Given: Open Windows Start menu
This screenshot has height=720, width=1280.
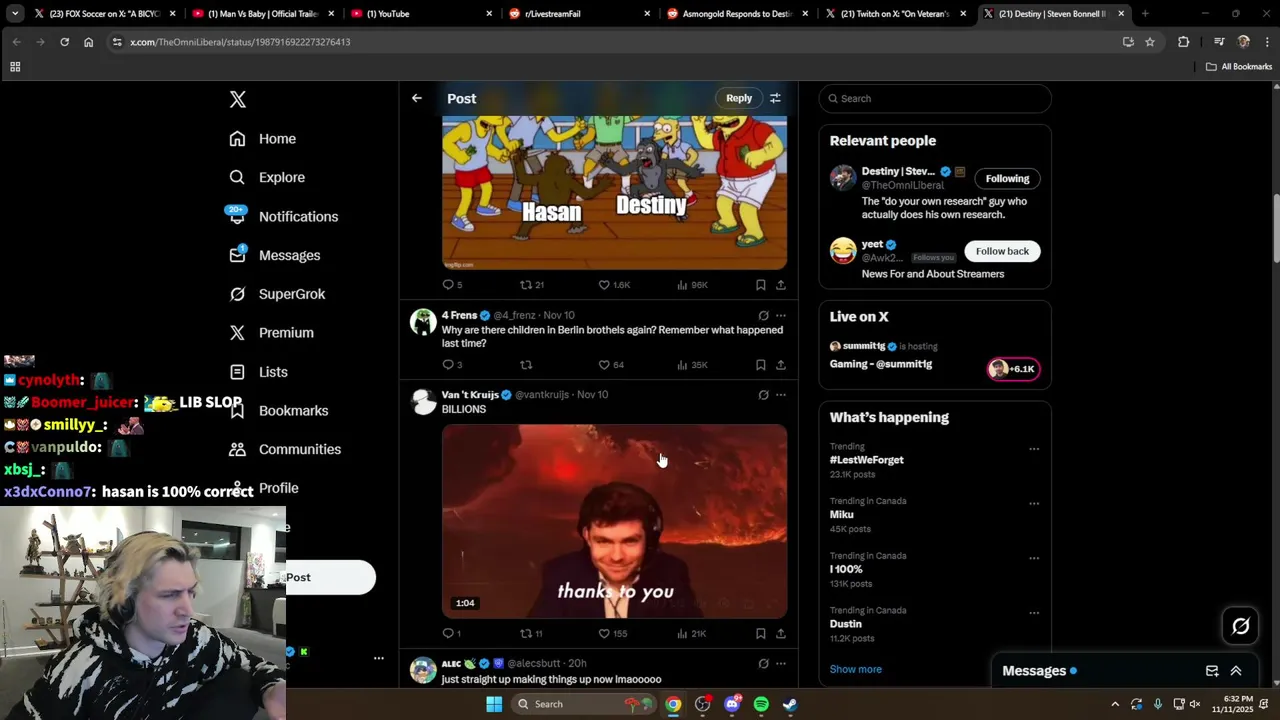Looking at the screenshot, I should (494, 704).
